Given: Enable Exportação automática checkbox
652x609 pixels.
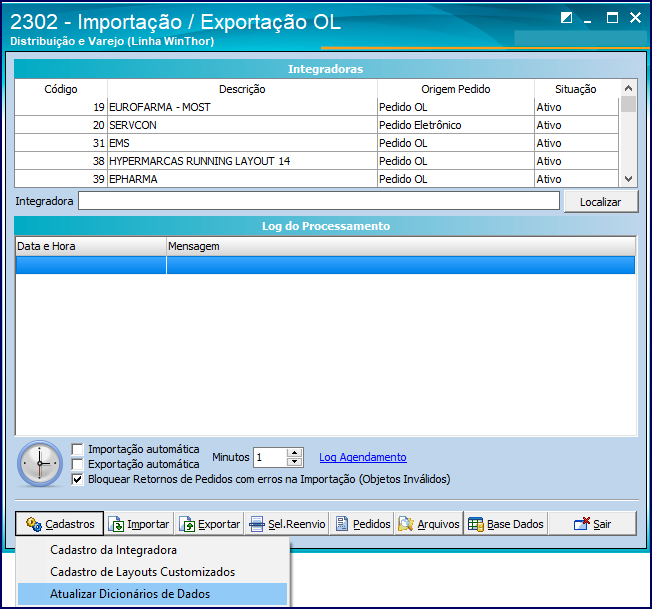Looking at the screenshot, I should click(77, 464).
